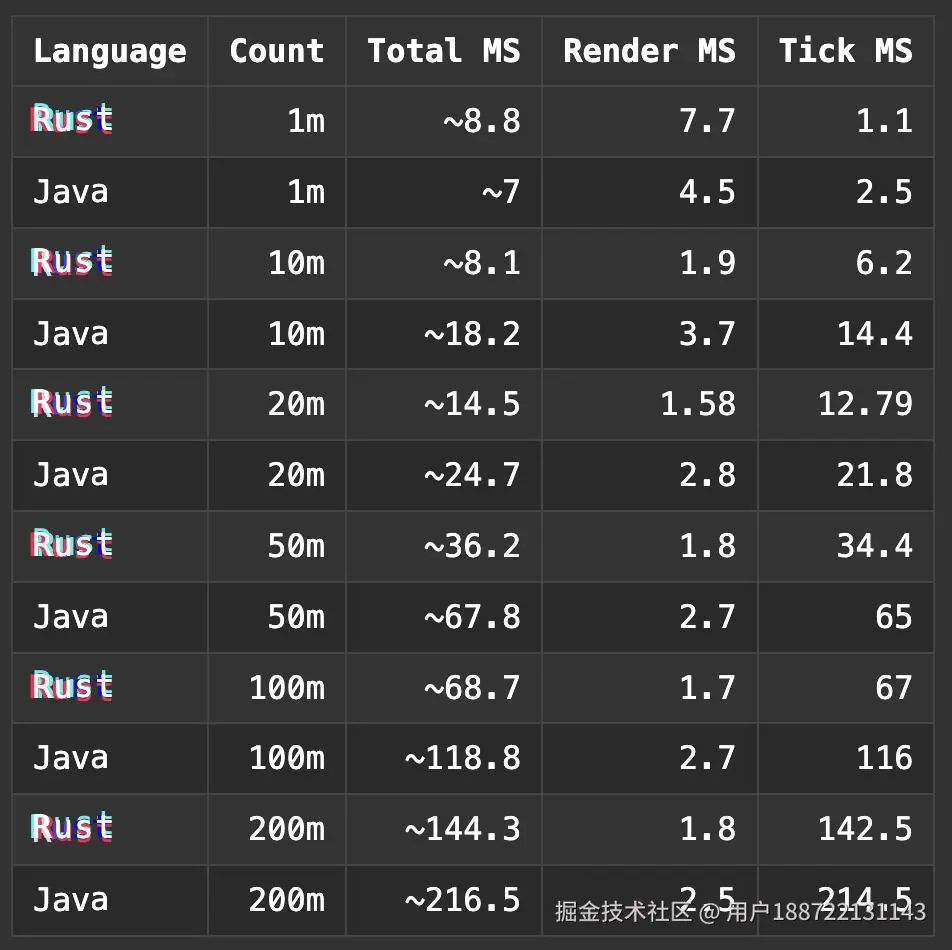Click the Tick MS value 1.1
952x950 pixels.
coord(885,121)
